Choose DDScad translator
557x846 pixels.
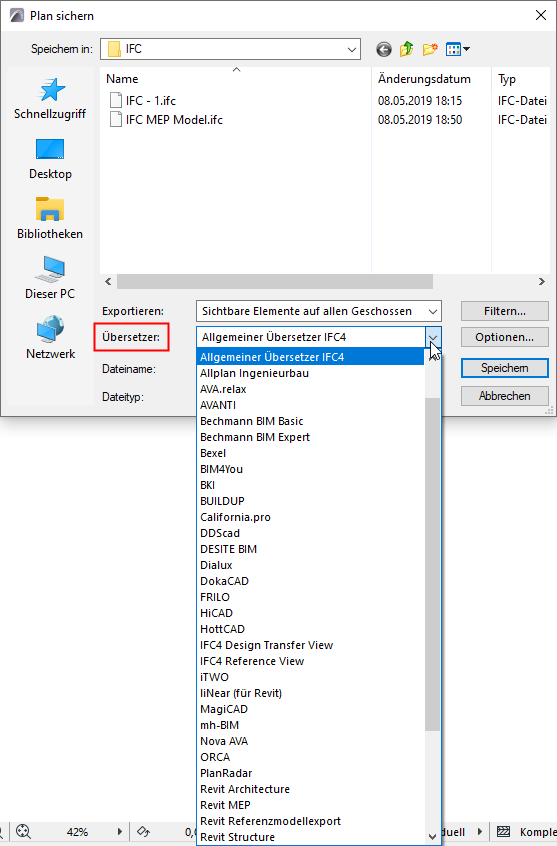point(311,533)
